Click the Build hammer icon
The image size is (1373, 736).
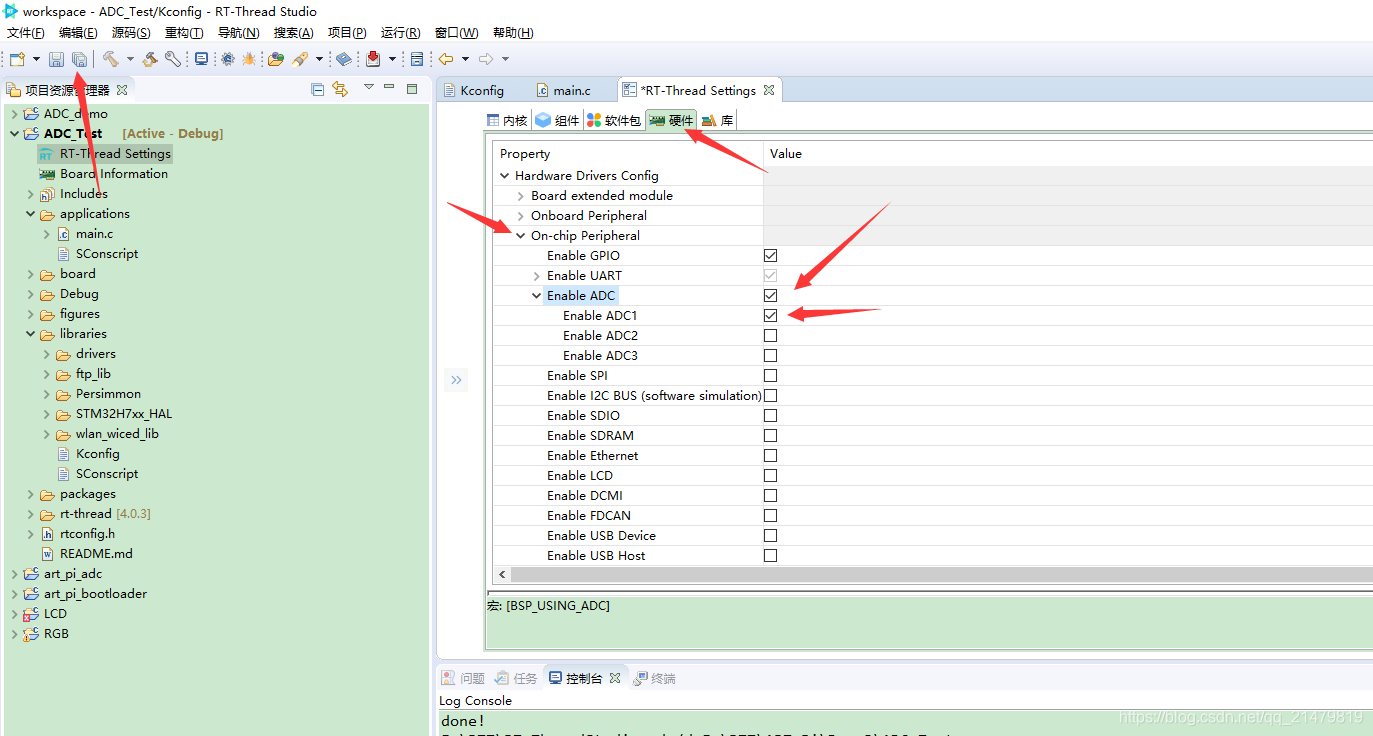(110, 59)
